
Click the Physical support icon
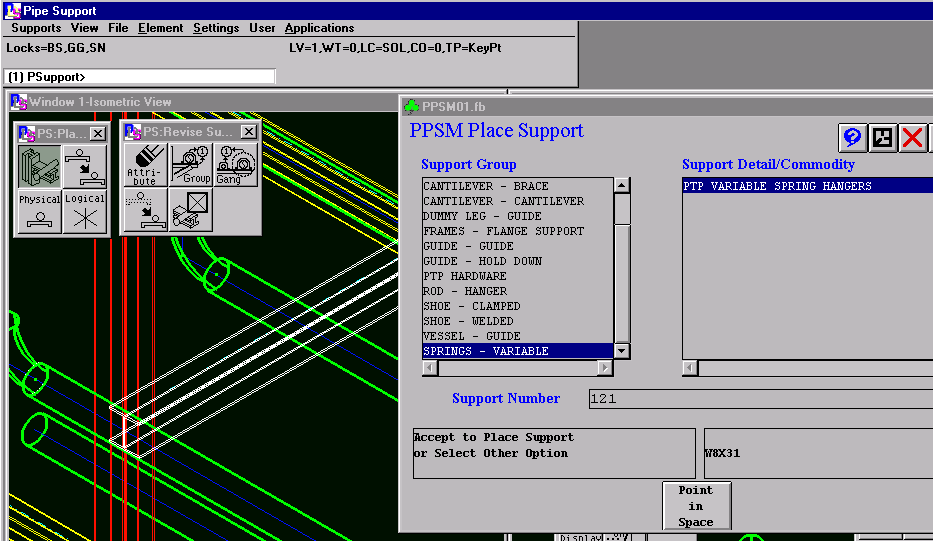(x=39, y=211)
